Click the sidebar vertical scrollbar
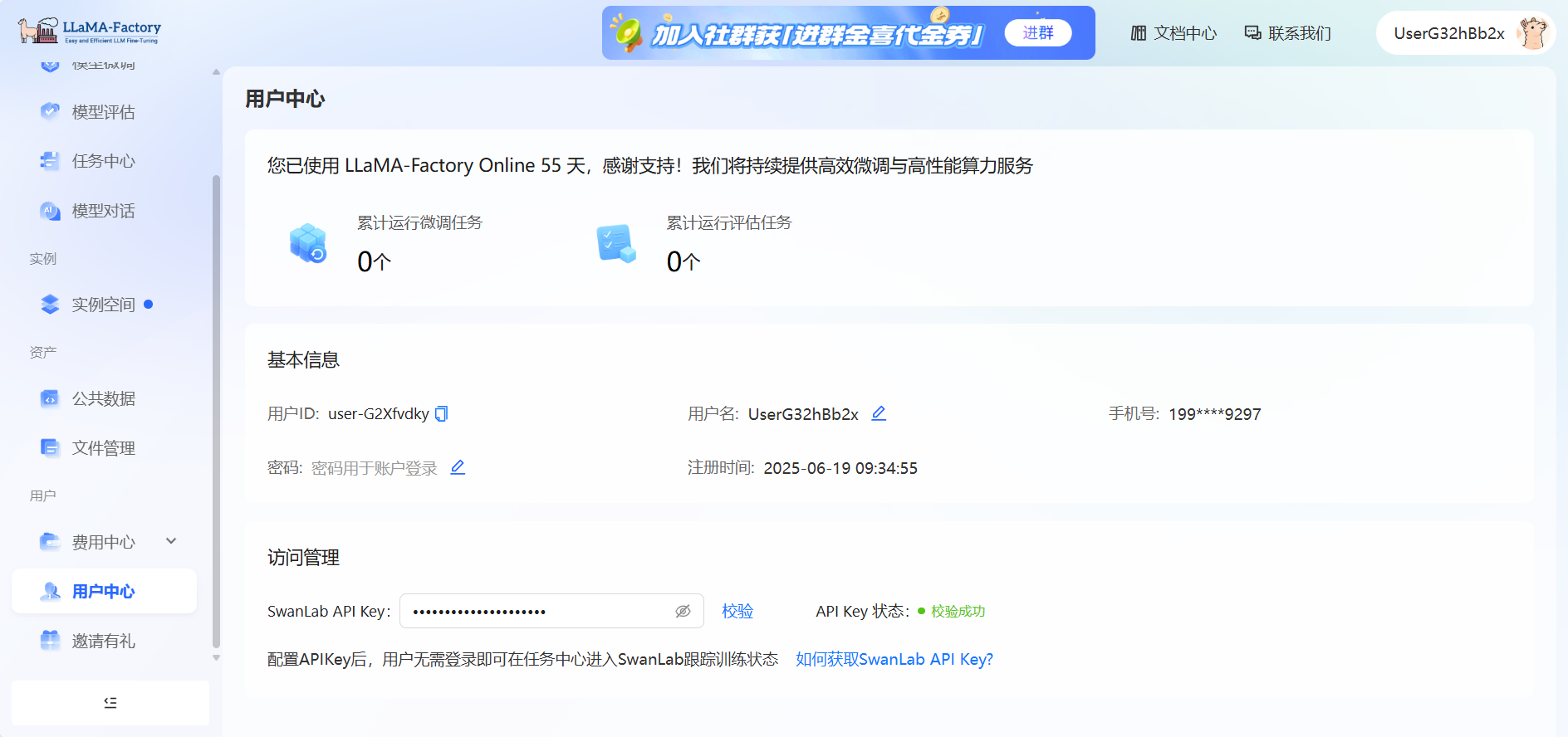 tap(217, 407)
